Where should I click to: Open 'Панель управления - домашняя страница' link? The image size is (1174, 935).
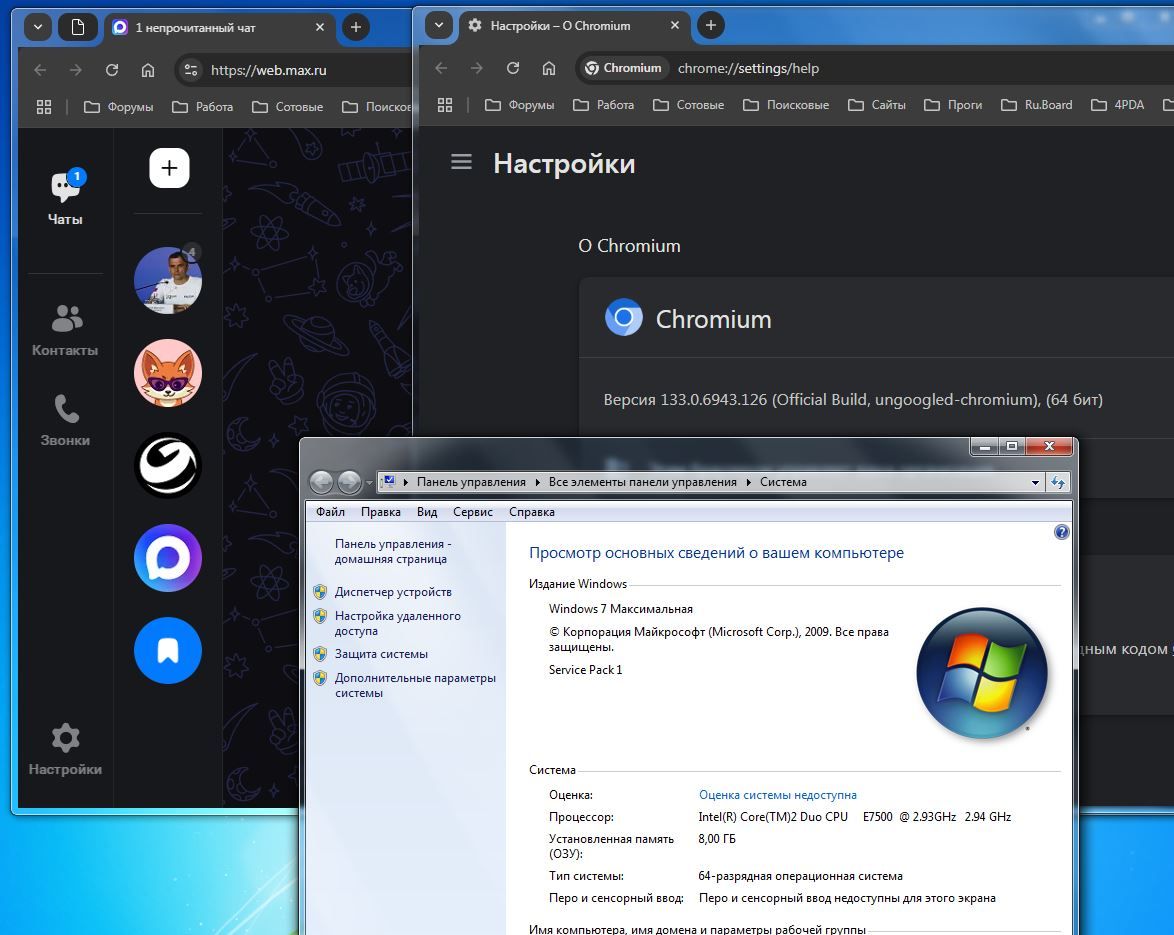pos(392,552)
